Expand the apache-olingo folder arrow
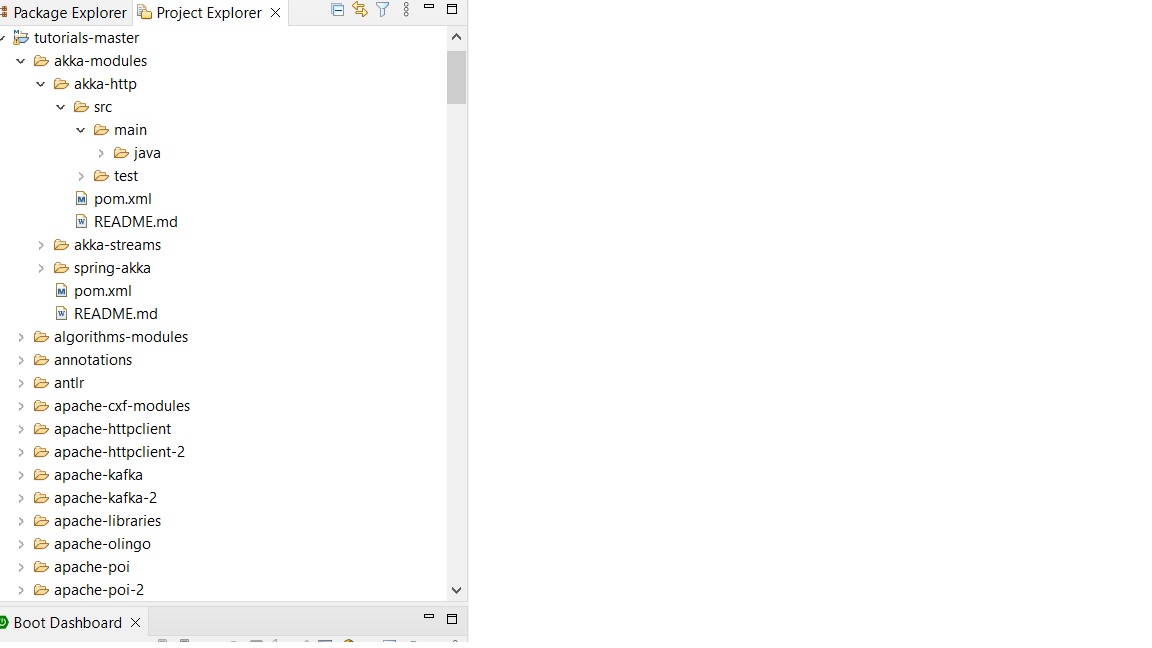The image size is (1152, 648). point(21,544)
